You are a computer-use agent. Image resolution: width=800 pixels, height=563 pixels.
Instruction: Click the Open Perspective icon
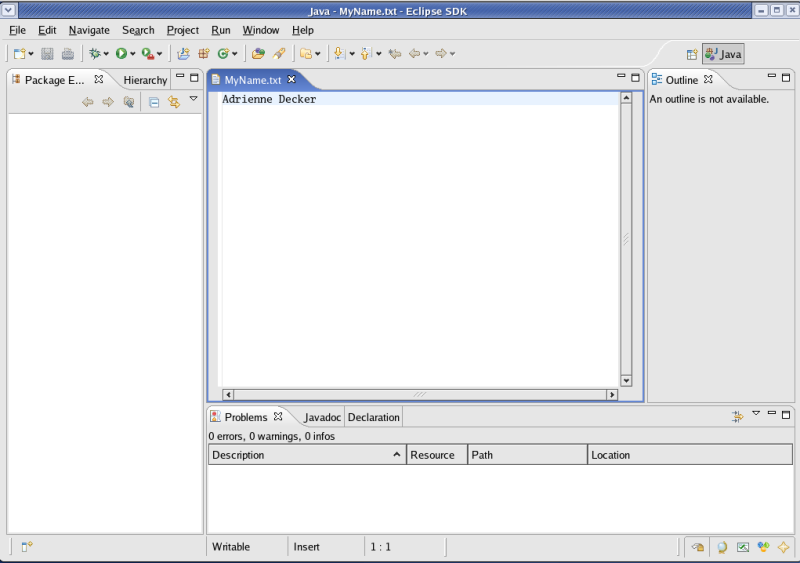pos(692,54)
